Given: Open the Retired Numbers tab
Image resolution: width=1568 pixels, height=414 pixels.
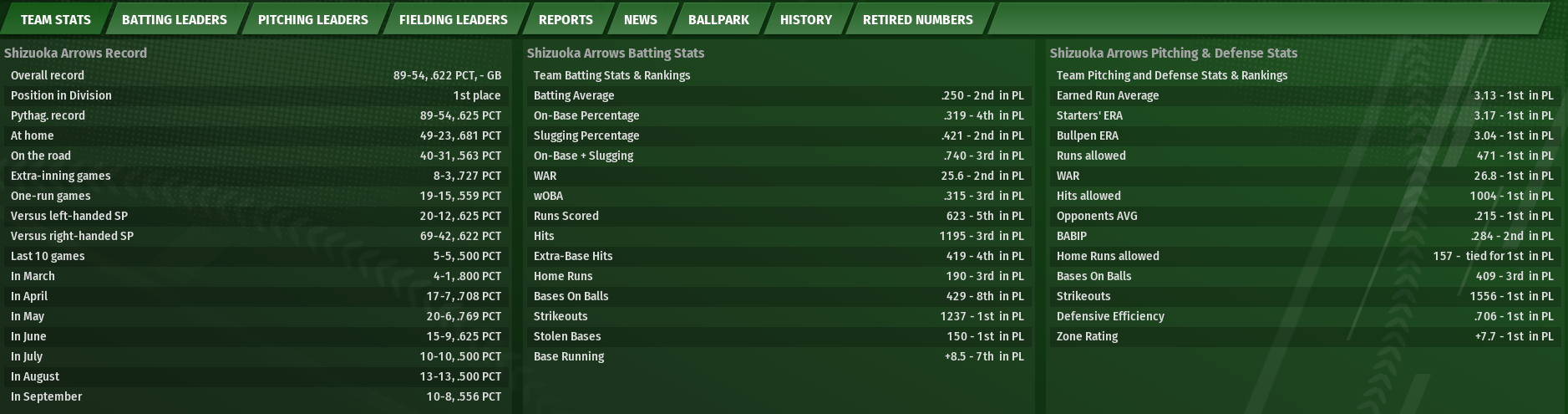Looking at the screenshot, I should pos(917,19).
